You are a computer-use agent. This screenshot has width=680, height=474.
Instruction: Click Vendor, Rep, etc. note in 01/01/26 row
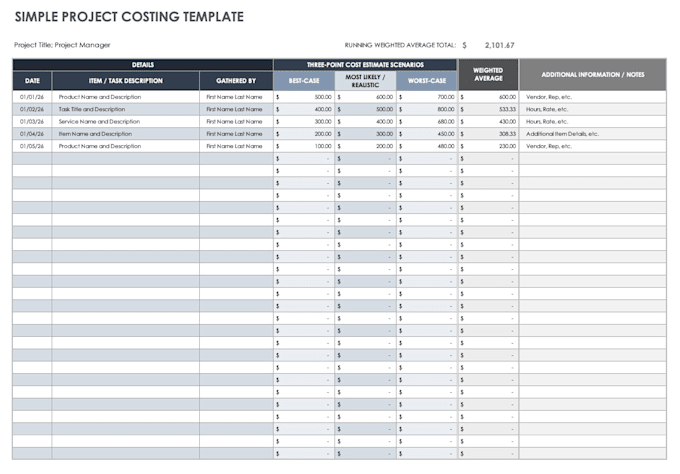click(593, 97)
